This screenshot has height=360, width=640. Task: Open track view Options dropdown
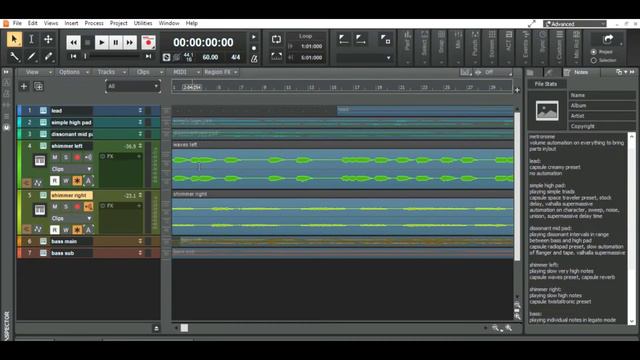(x=73, y=72)
